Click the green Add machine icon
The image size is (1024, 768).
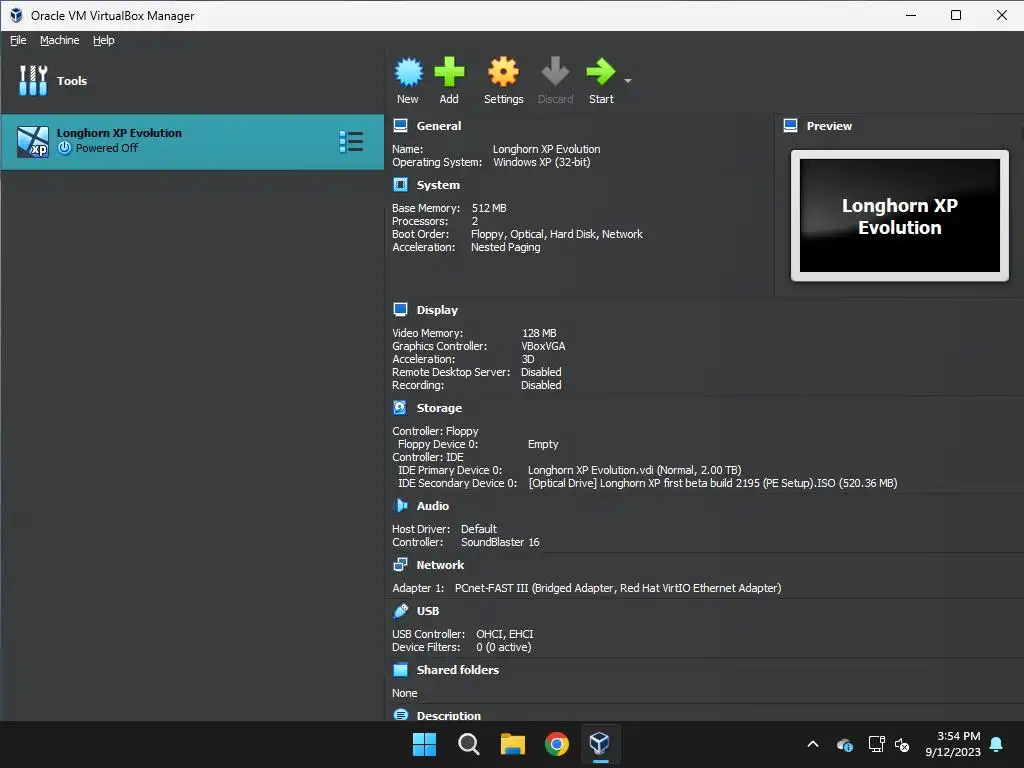pos(449,72)
